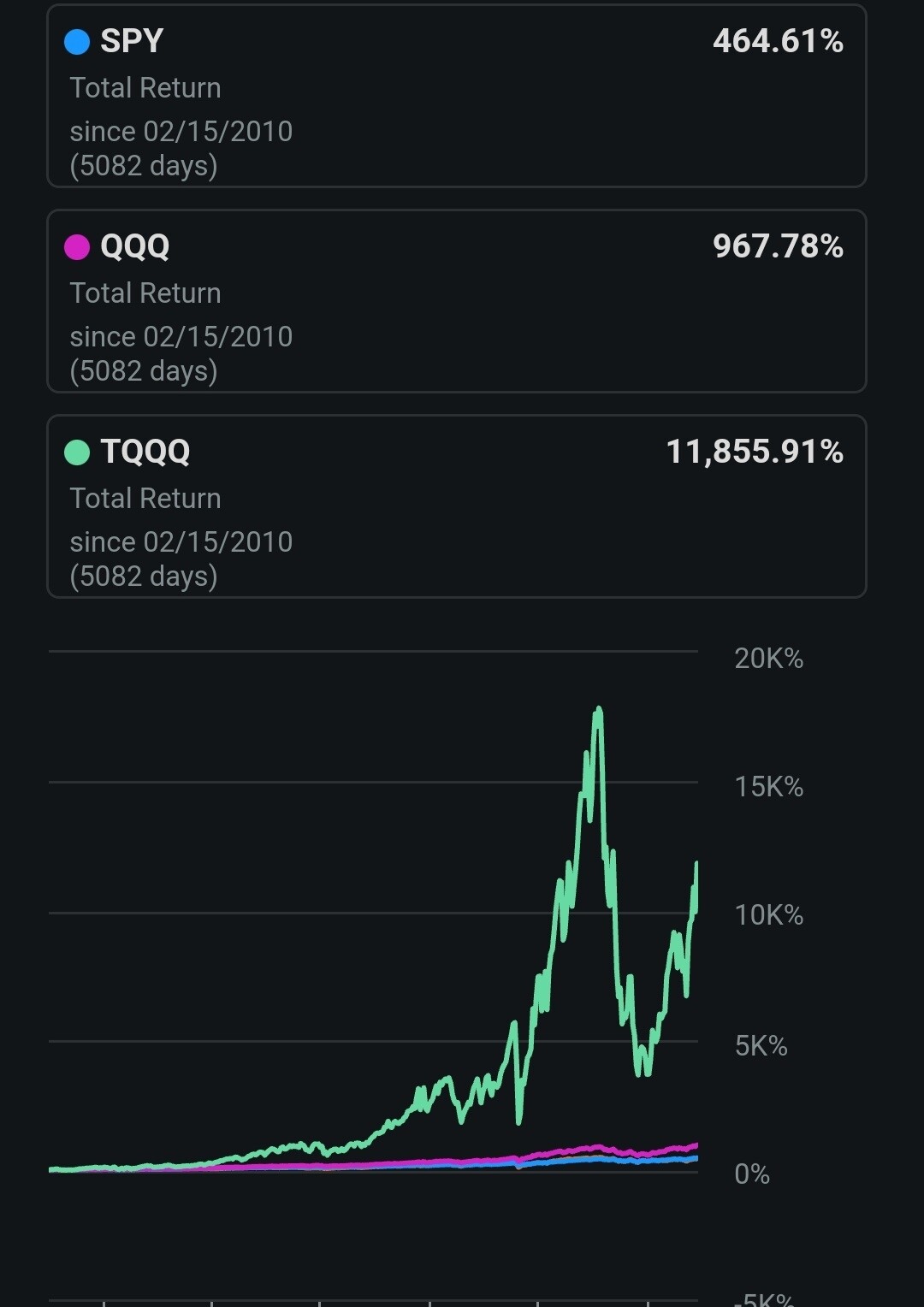This screenshot has height=1307, width=924.
Task: Click the 0% y-axis label
Action: coord(752,1174)
